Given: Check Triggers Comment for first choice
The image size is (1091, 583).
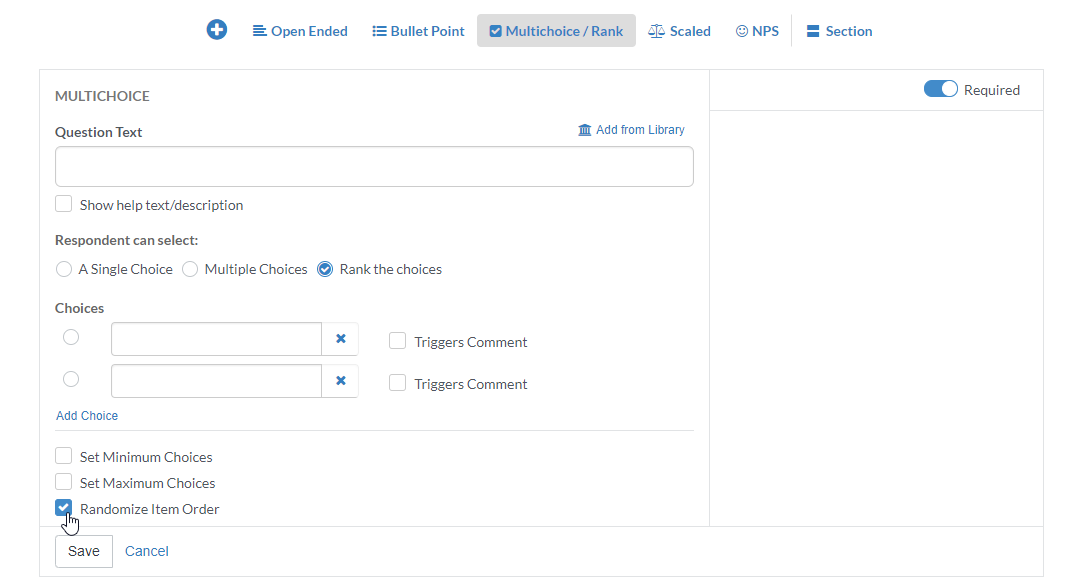Looking at the screenshot, I should [x=397, y=341].
